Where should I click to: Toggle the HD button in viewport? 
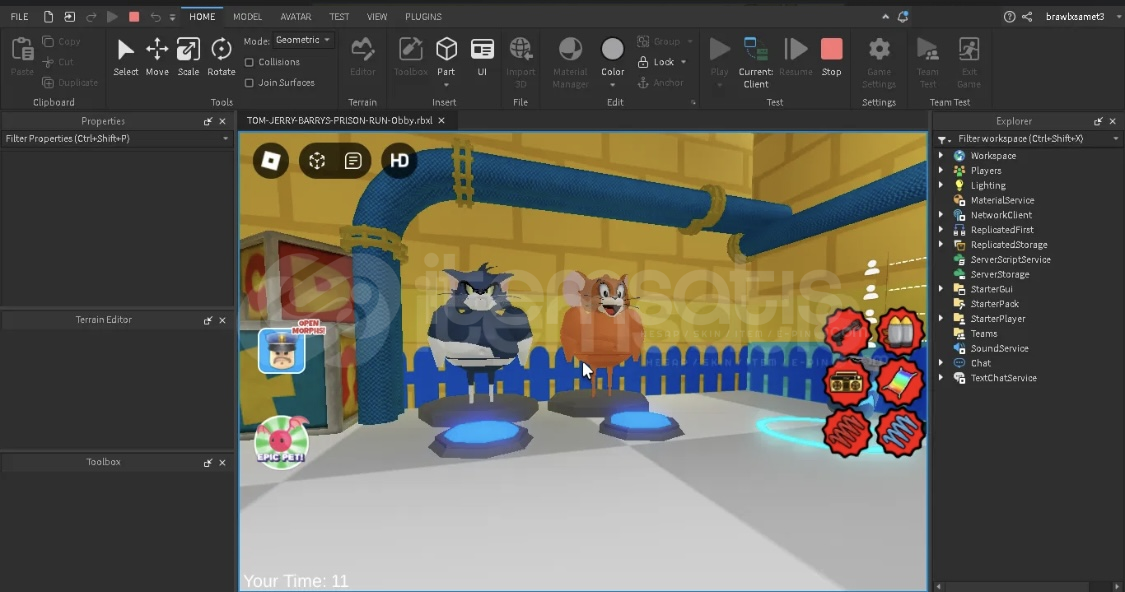click(399, 161)
